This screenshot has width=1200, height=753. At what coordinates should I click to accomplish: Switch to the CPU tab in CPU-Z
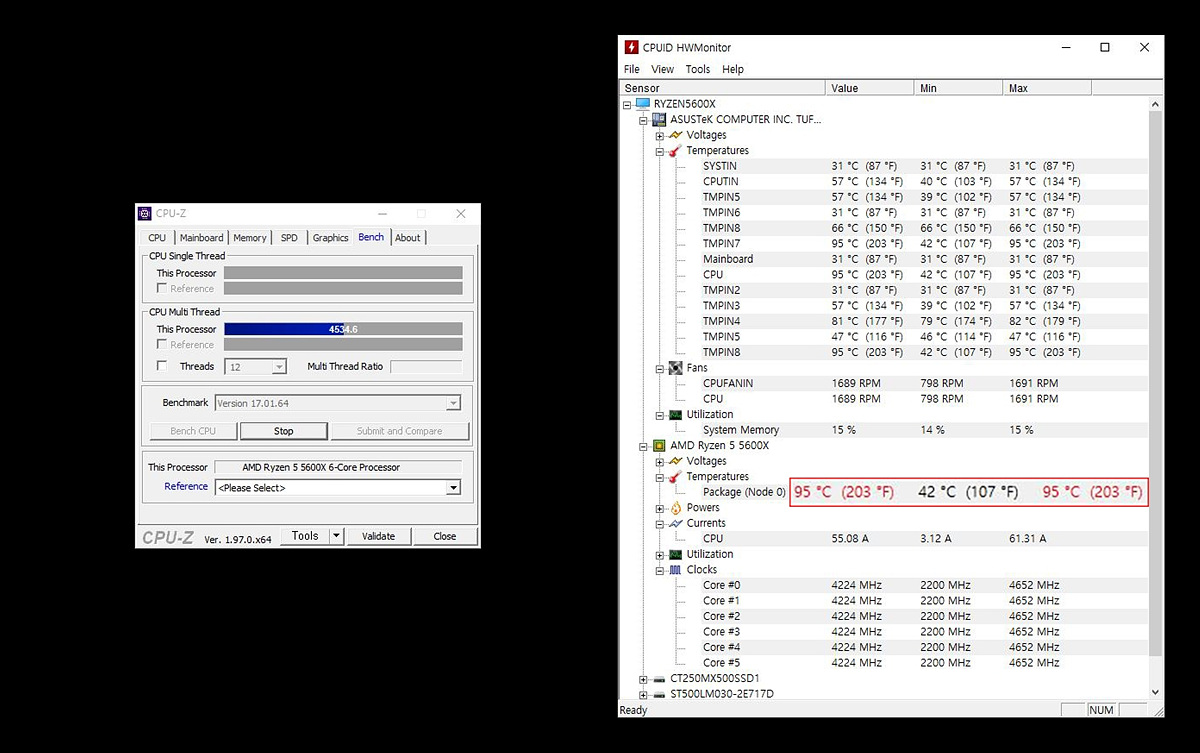pos(157,238)
